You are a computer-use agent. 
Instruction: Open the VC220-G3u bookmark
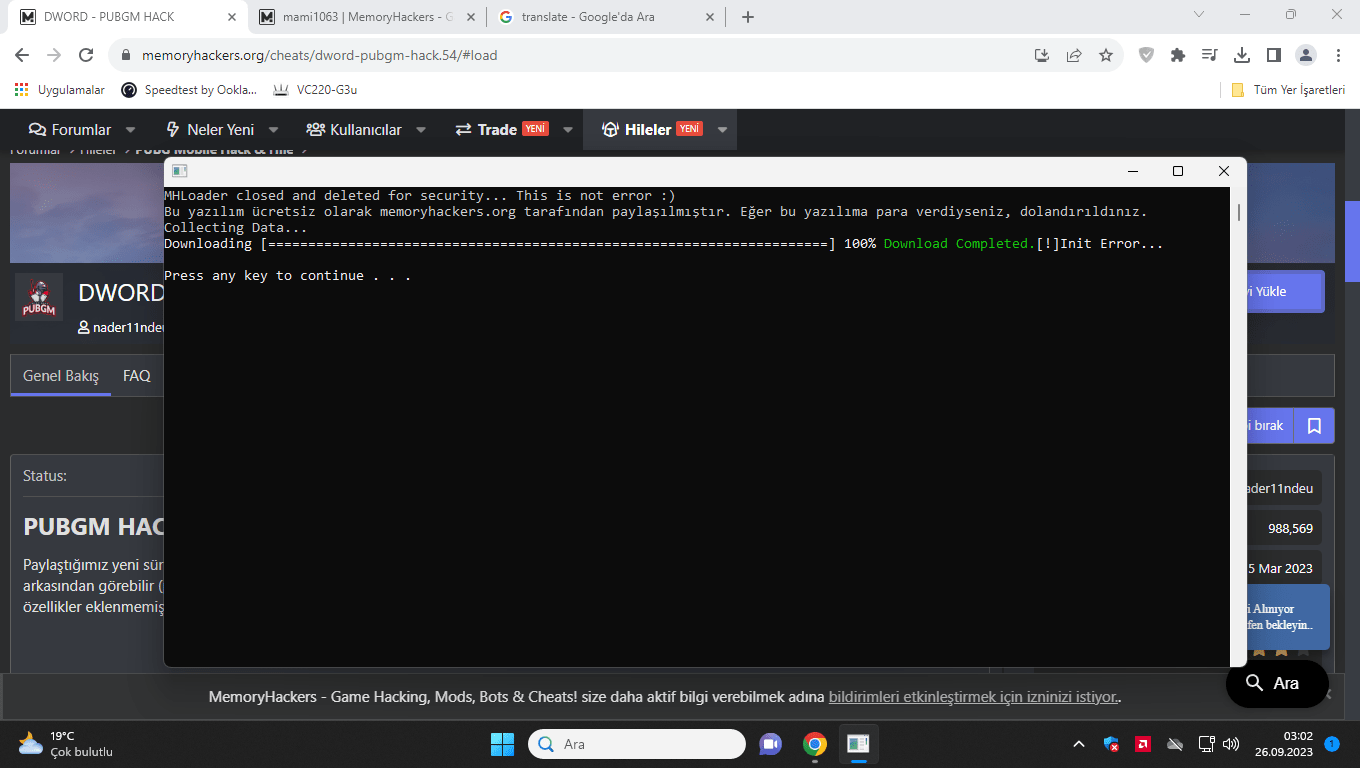click(x=315, y=90)
